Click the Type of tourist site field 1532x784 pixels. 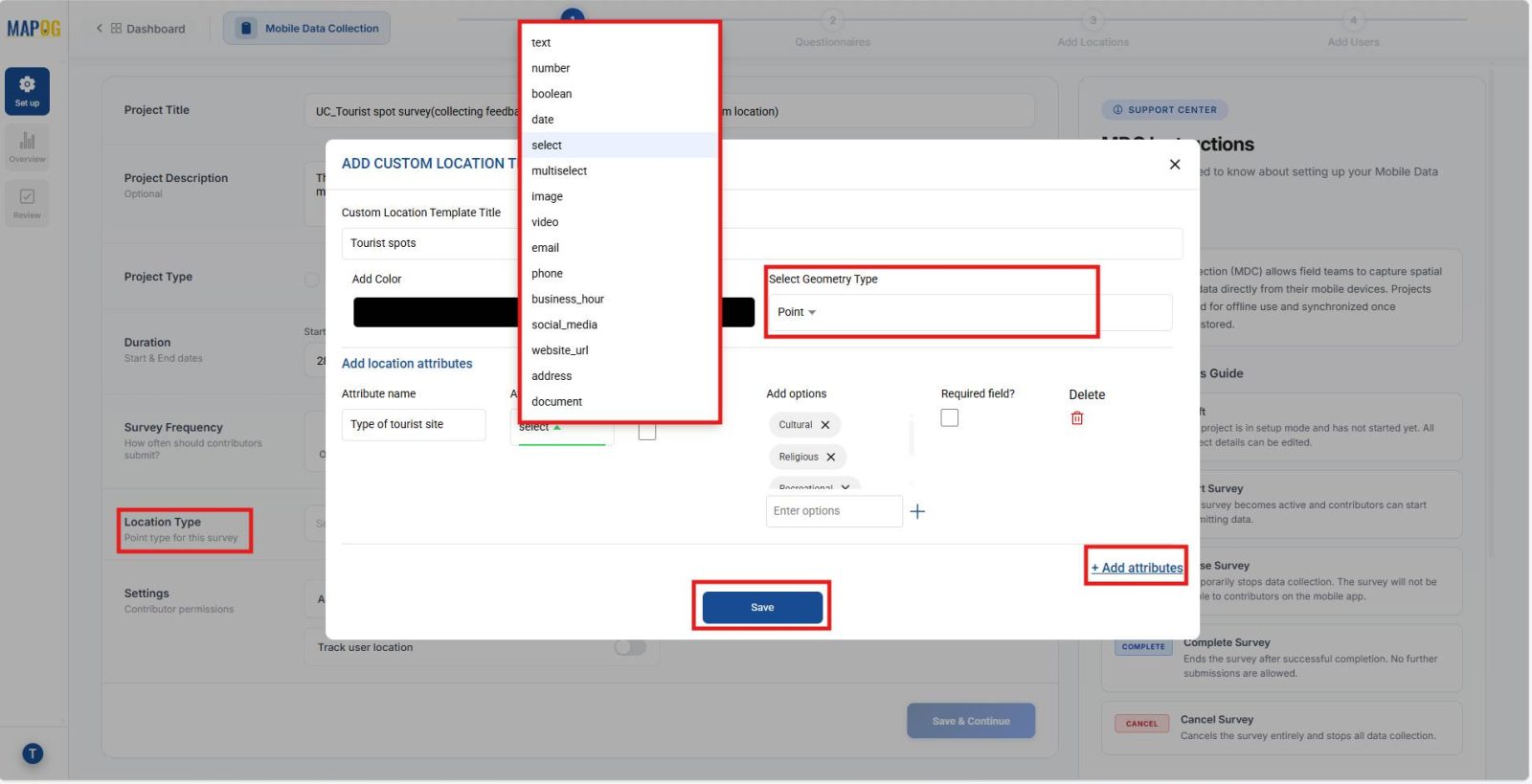[414, 425]
